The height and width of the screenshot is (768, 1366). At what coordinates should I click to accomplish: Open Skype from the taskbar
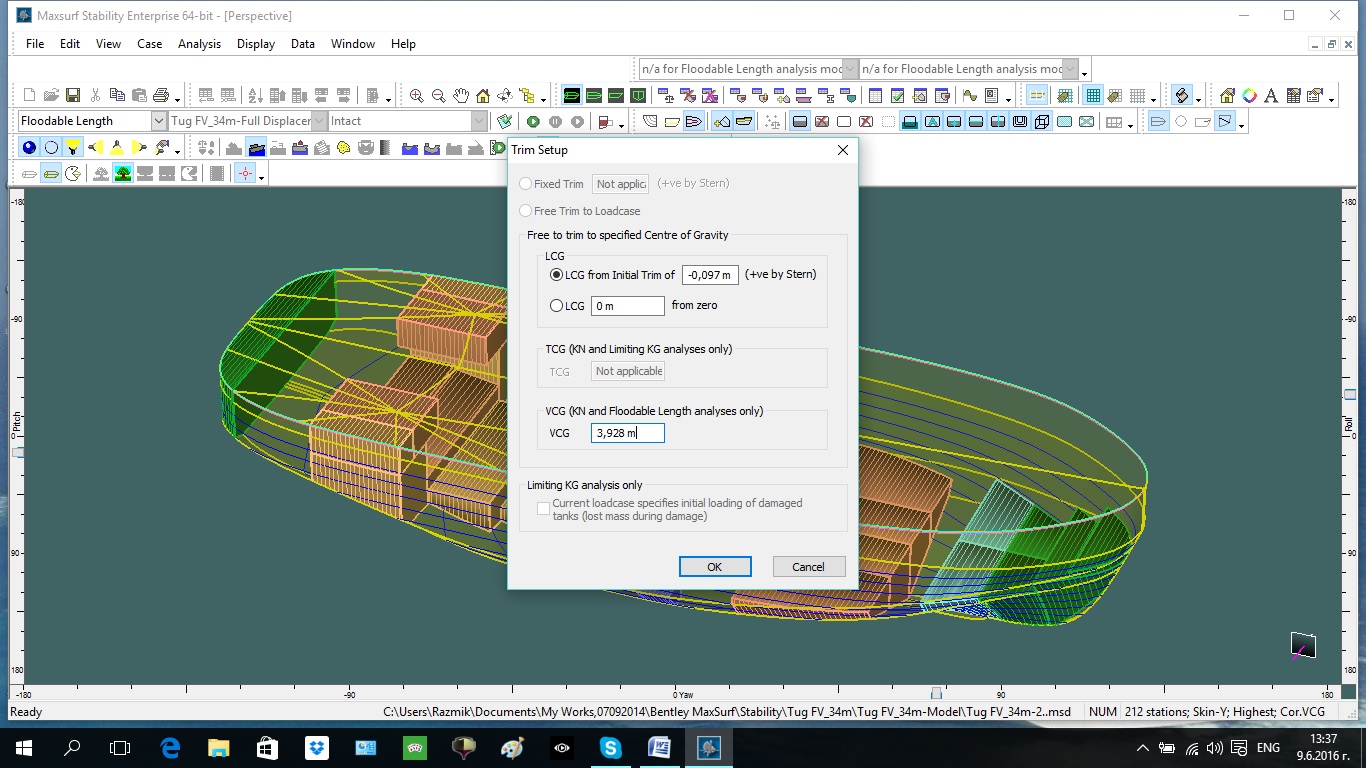point(610,747)
